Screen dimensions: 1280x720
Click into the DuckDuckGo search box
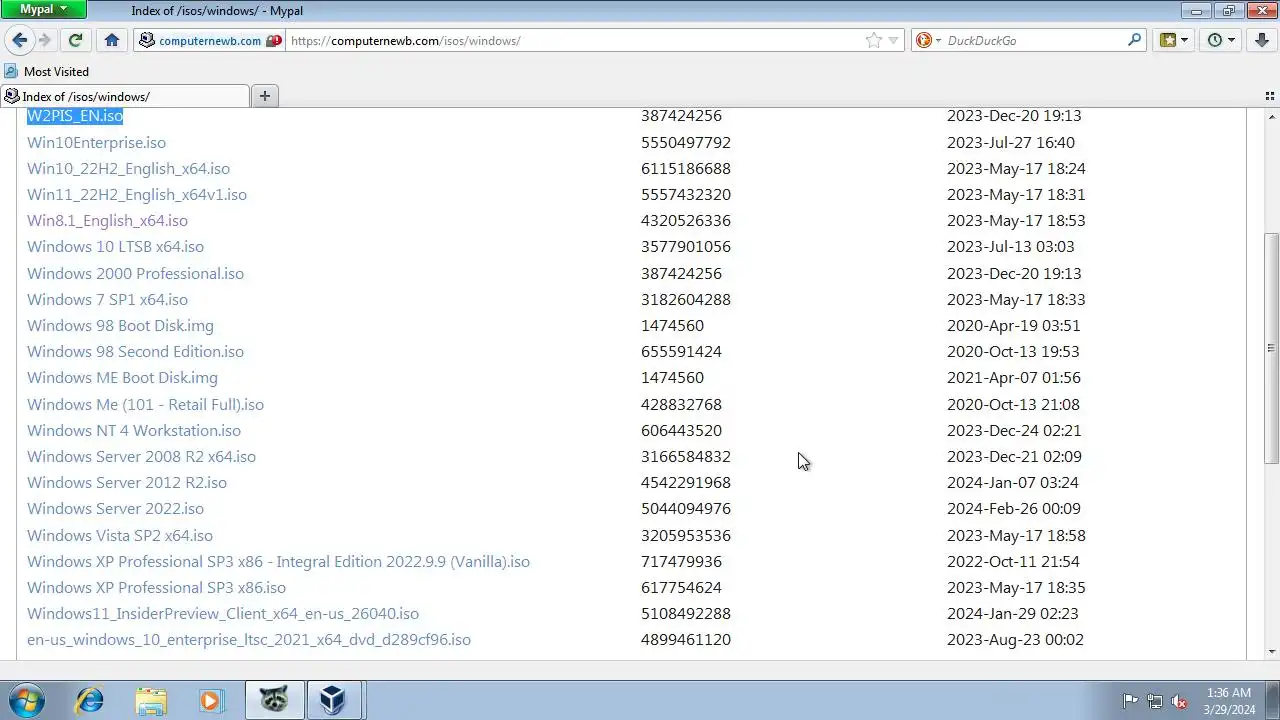[x=1034, y=41]
